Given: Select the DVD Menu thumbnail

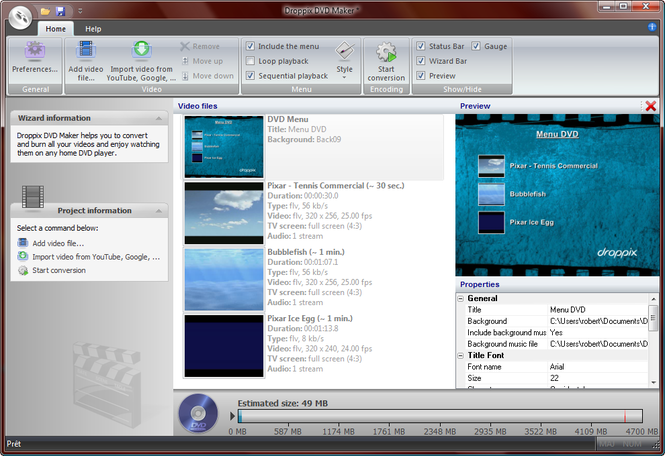Looking at the screenshot, I should click(x=224, y=147).
